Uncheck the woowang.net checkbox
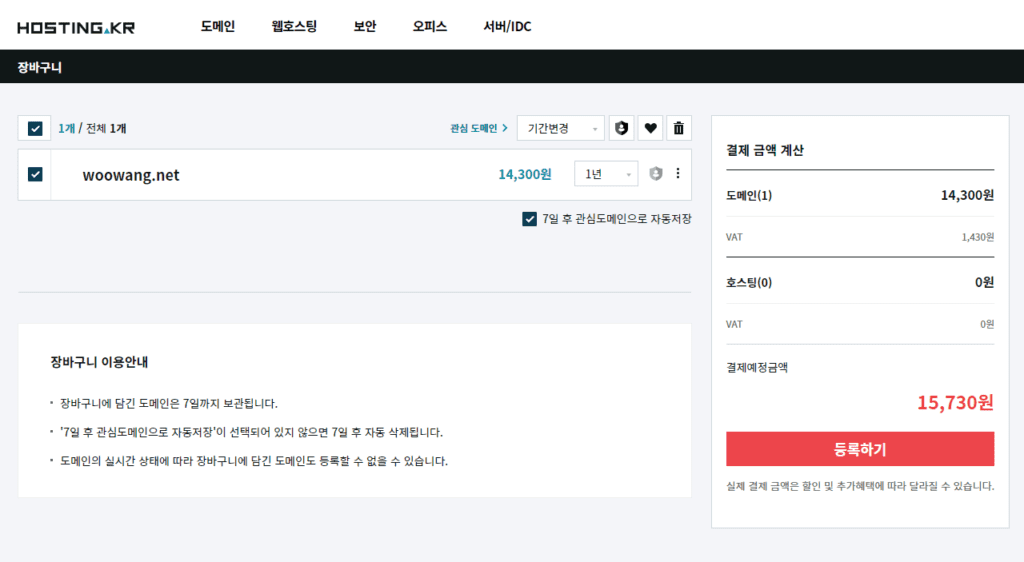Screen dimensions: 1024x562 35,174
